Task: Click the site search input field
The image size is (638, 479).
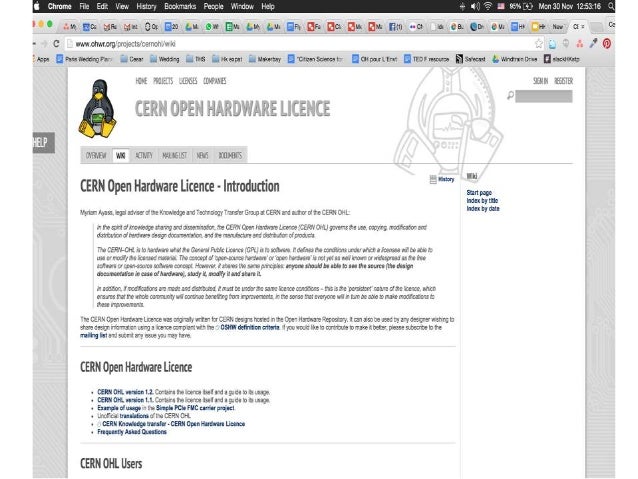Action: click(x=544, y=96)
